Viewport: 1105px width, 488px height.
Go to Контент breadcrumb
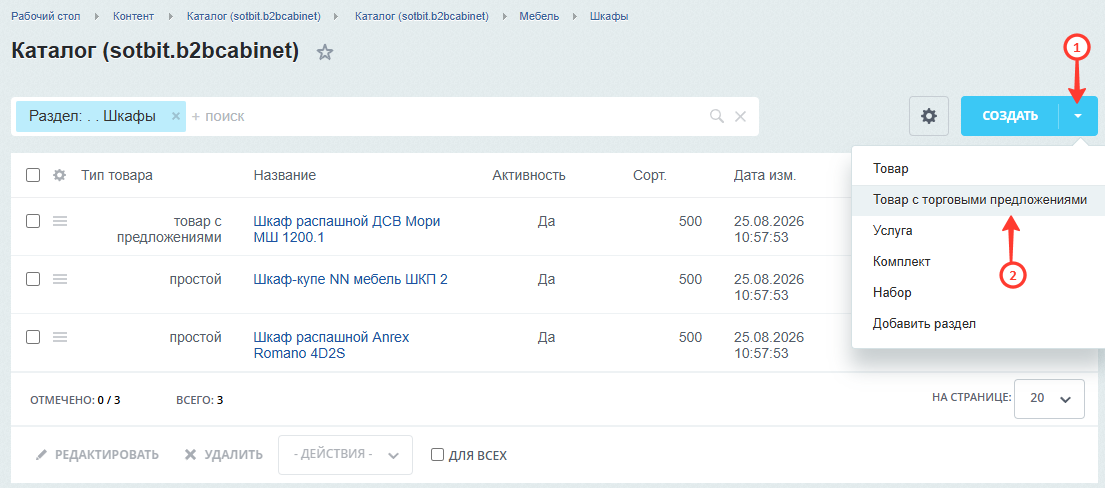click(x=133, y=16)
